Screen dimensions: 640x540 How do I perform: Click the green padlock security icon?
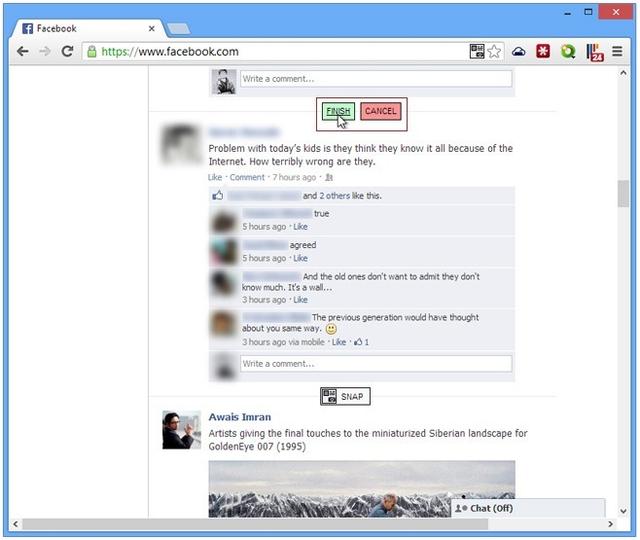pos(92,51)
